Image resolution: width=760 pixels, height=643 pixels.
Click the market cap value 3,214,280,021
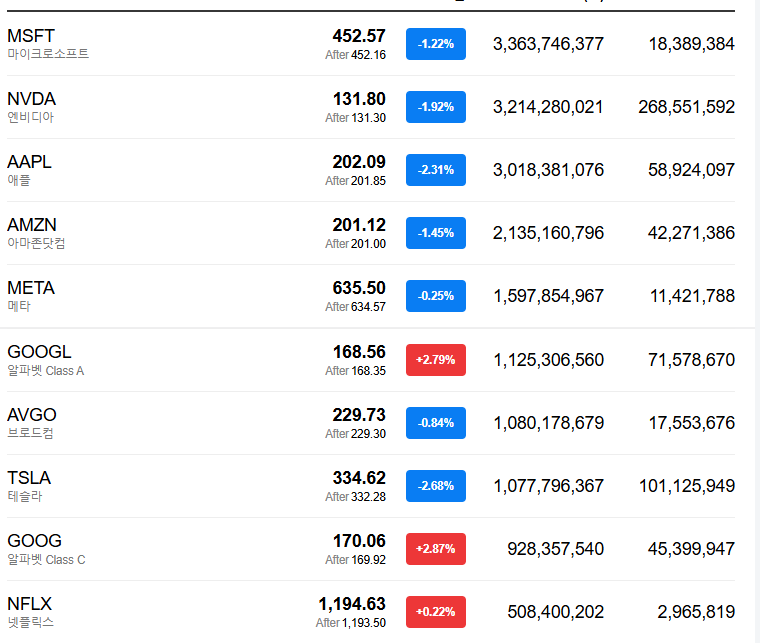tap(548, 107)
